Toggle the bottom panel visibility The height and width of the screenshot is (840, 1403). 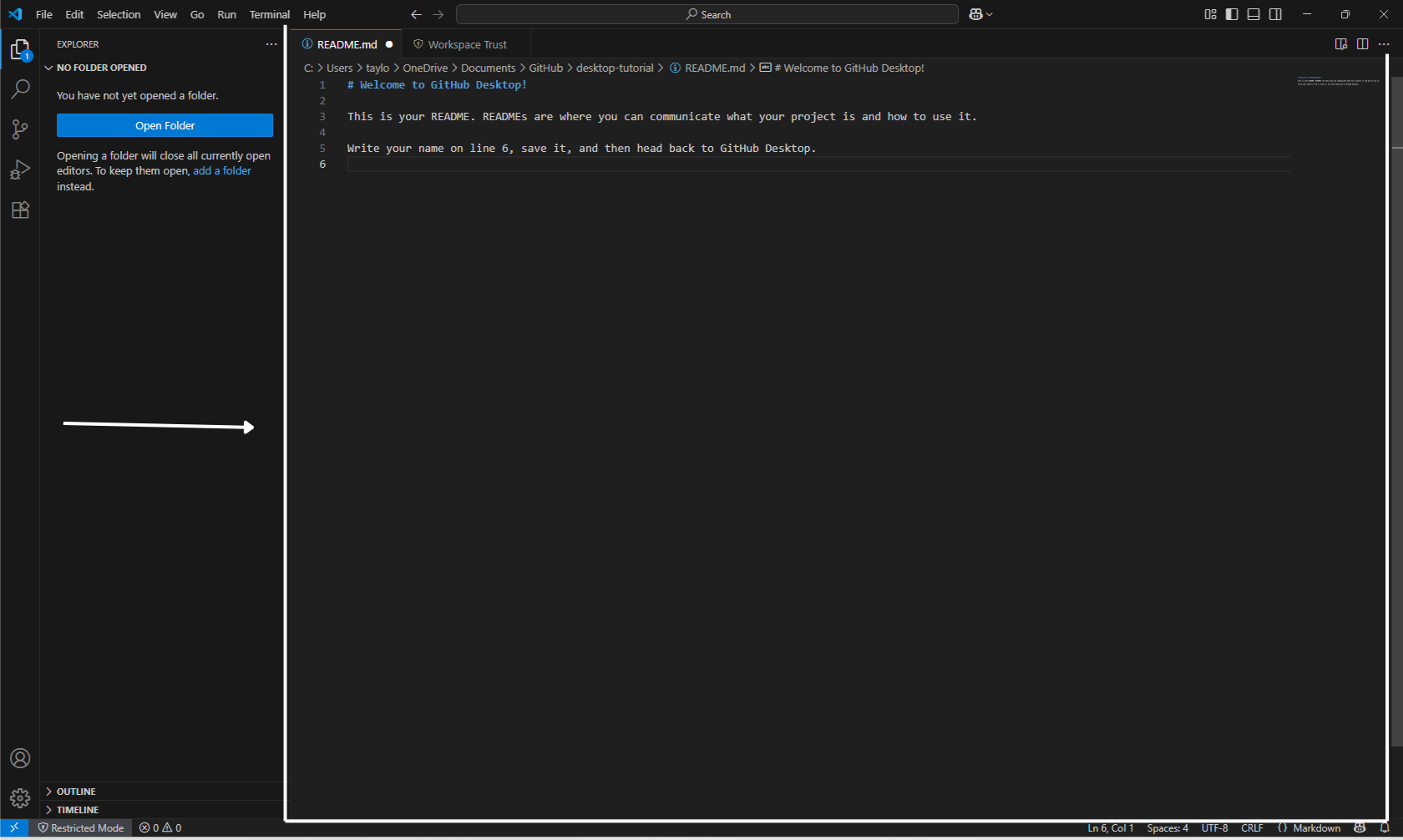(x=1254, y=14)
